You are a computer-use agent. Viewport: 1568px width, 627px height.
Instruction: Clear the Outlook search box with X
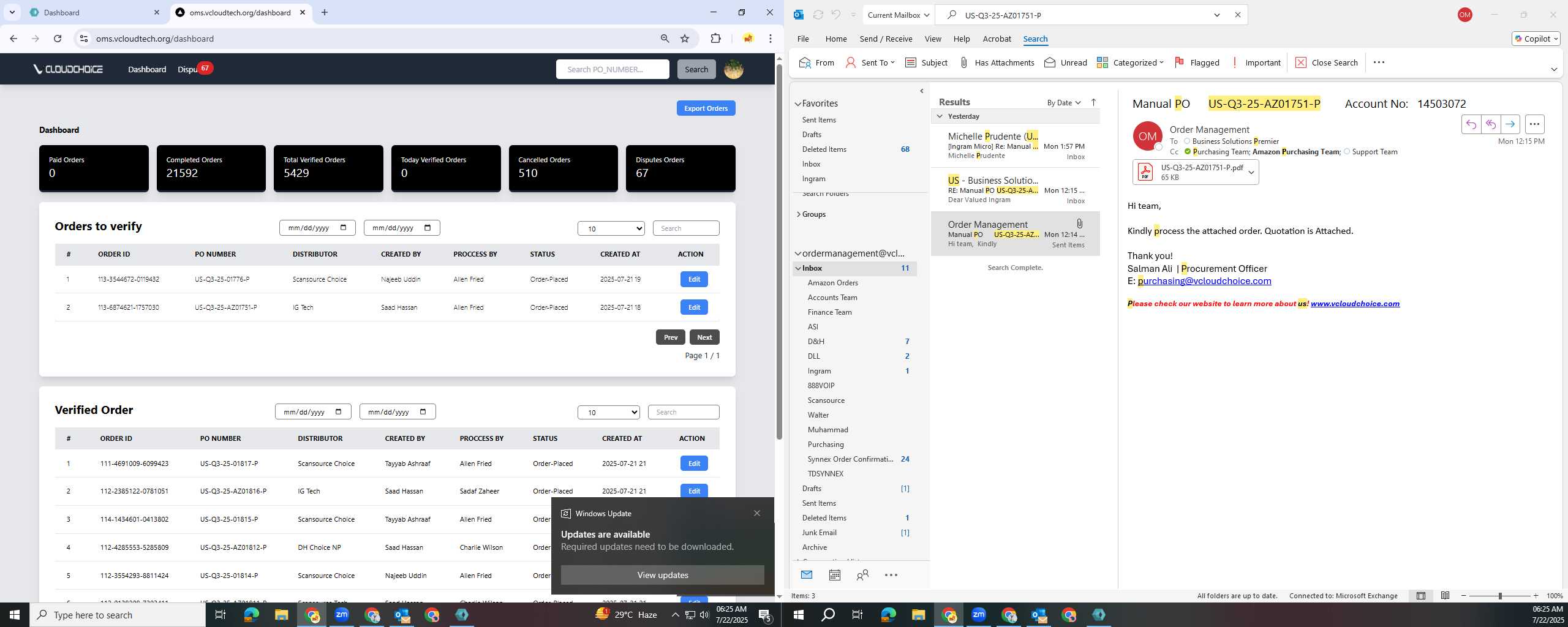[1237, 15]
